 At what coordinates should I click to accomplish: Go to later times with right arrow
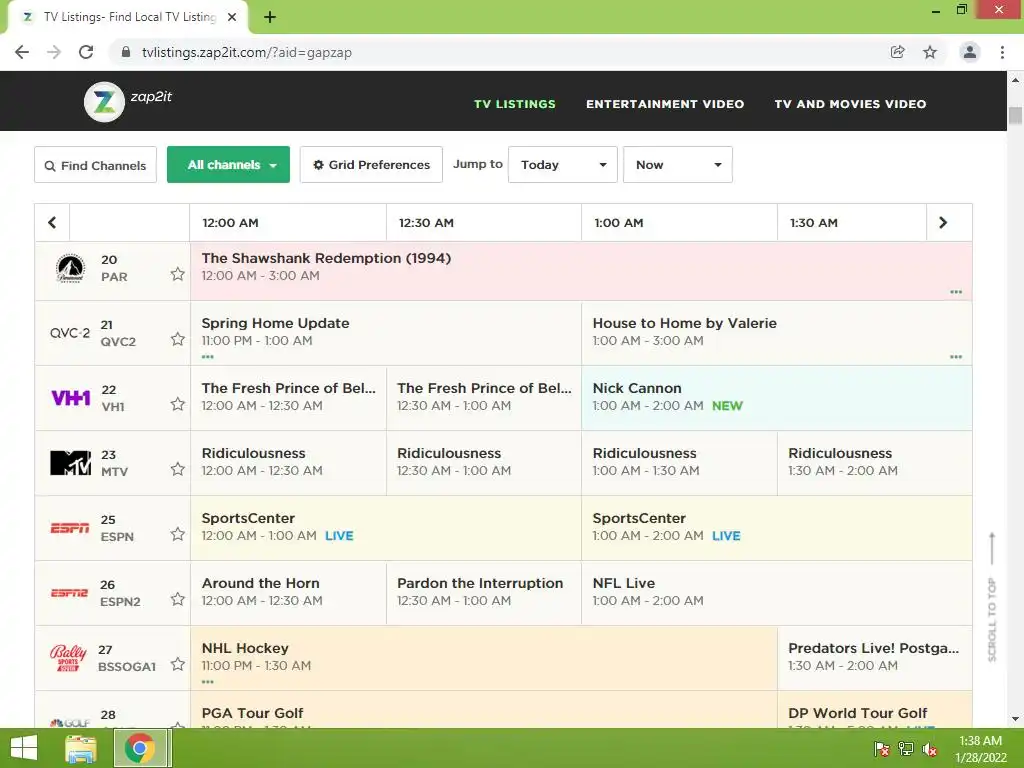[943, 223]
